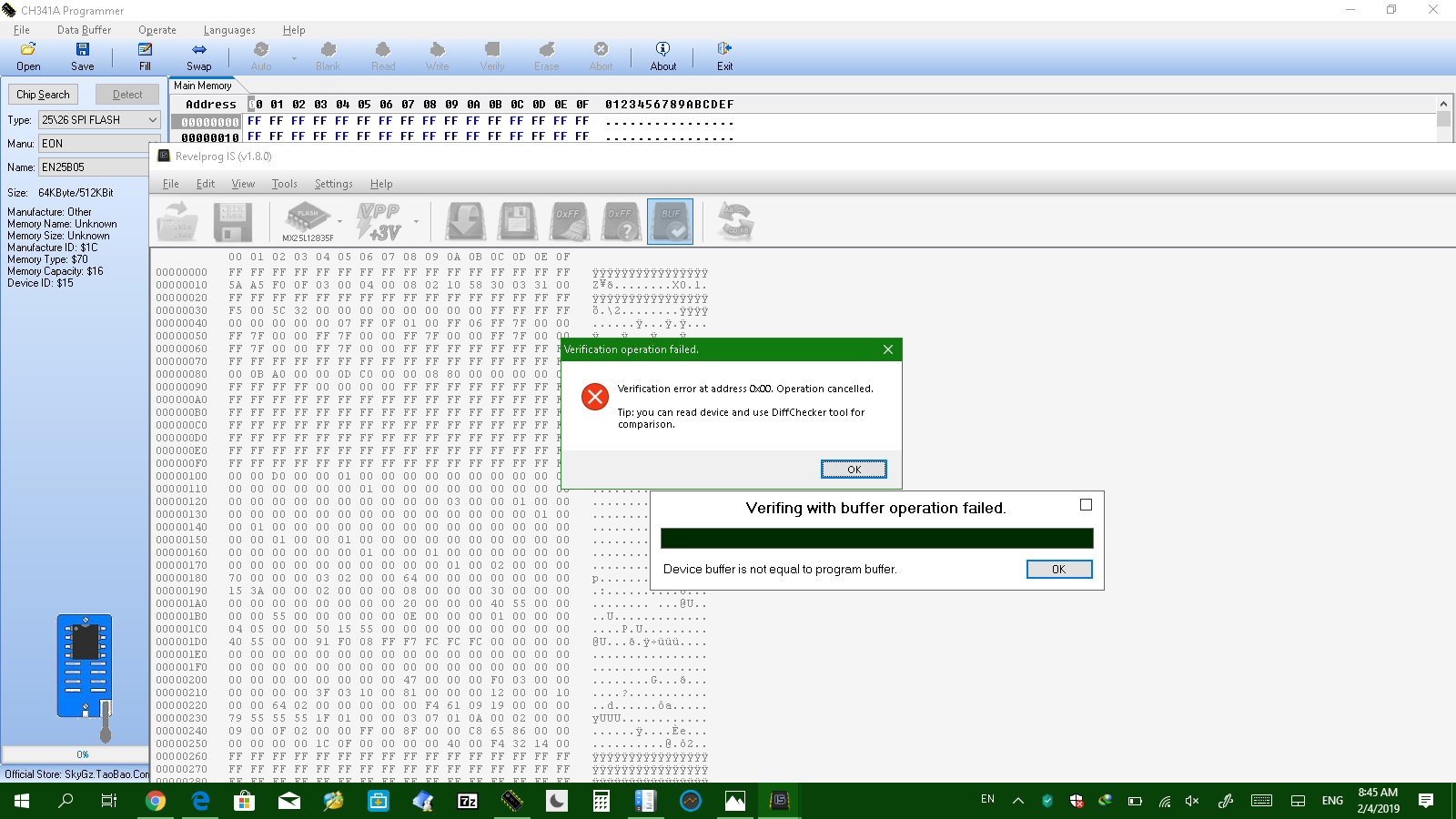Open Microsoft Store from the taskbar
The width and height of the screenshot is (1456, 819).
245,801
